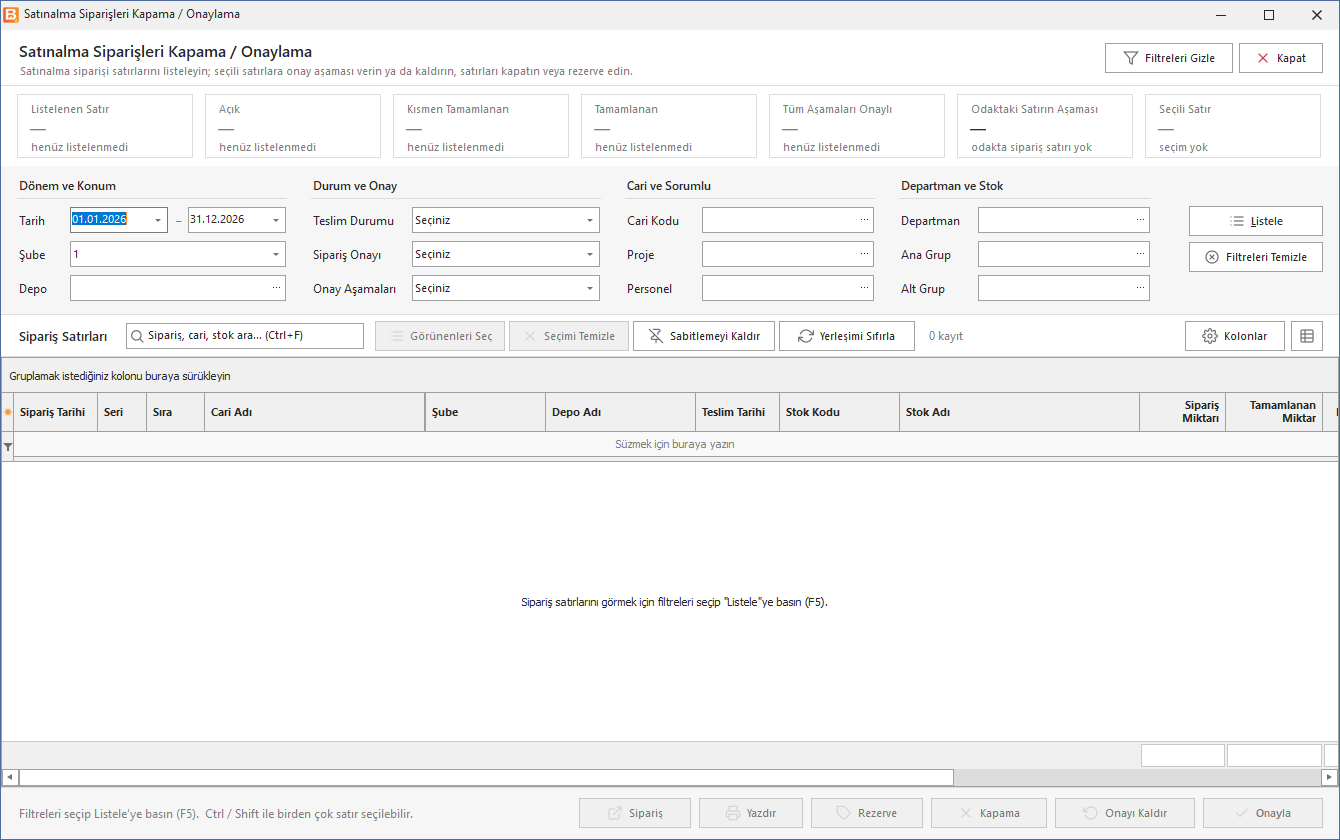Click the Açık summary card
The height and width of the screenshot is (840, 1340).
point(292,126)
